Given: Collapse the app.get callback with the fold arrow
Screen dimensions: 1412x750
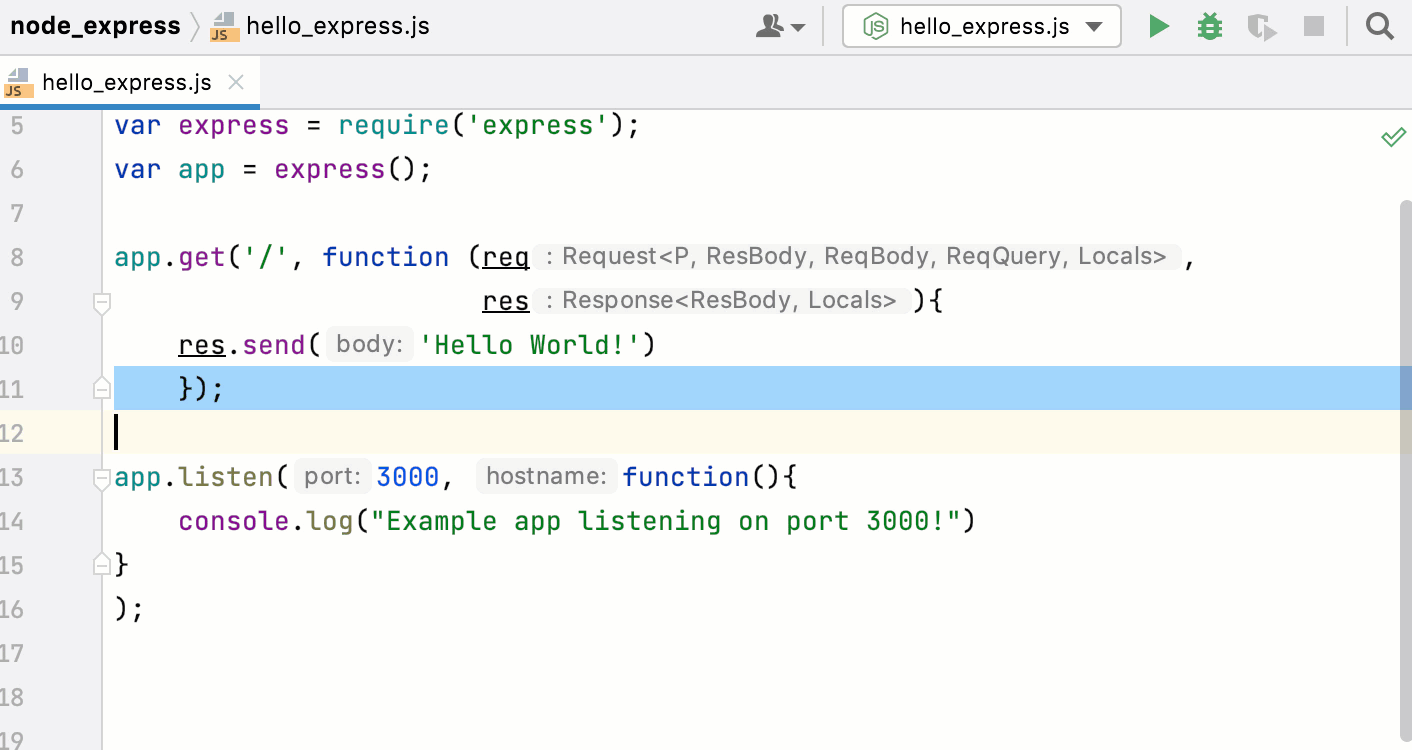Looking at the screenshot, I should 101,301.
